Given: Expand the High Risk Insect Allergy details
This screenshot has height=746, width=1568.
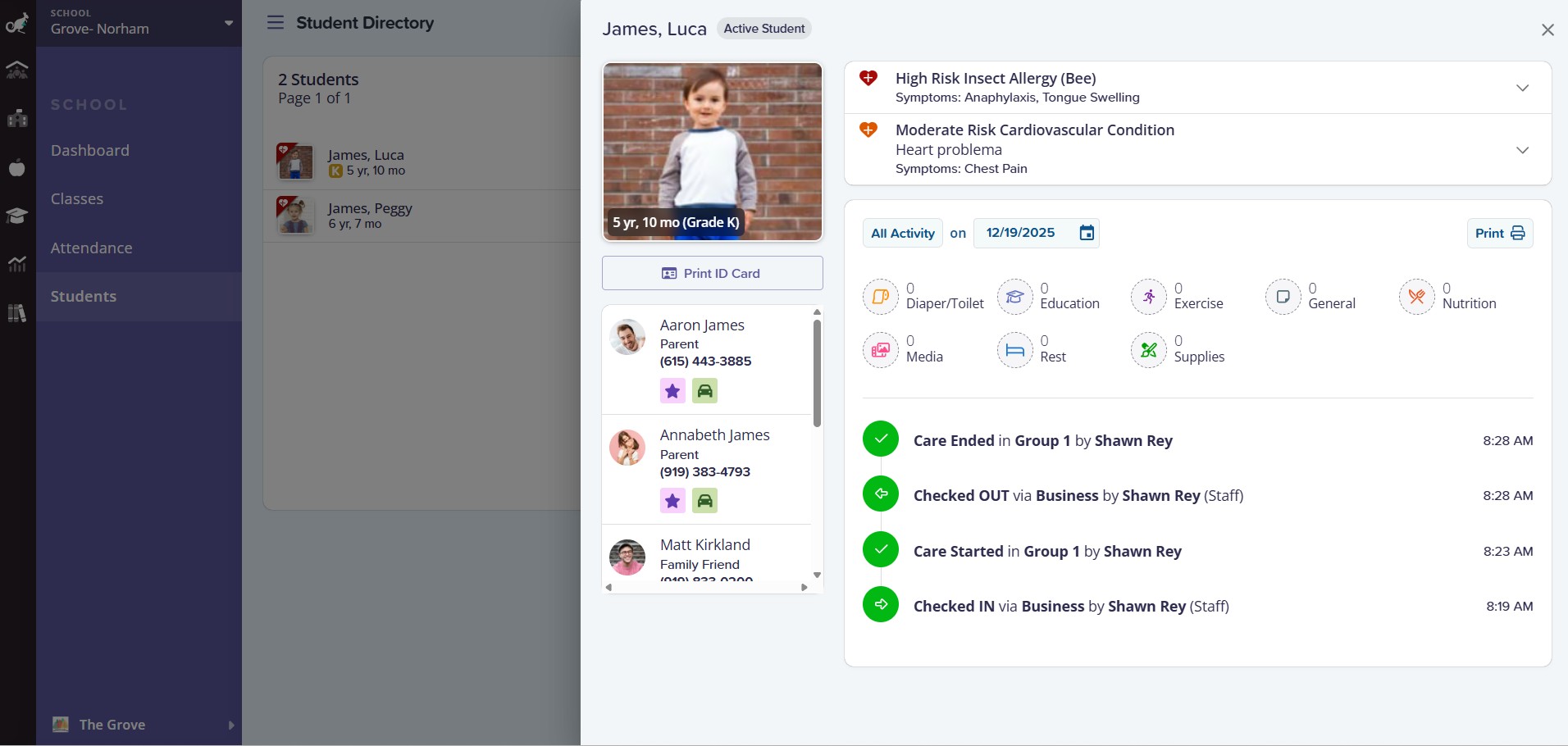Looking at the screenshot, I should tap(1522, 88).
